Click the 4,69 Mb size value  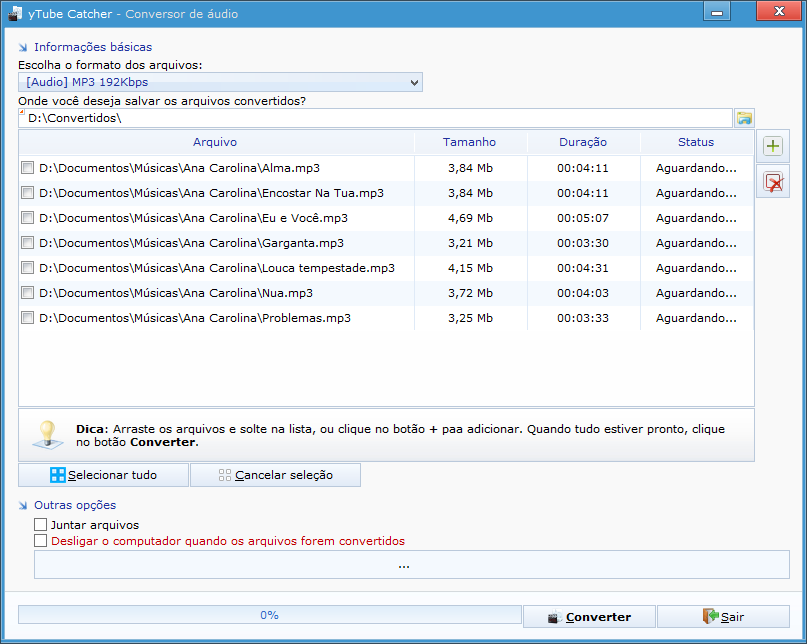[470, 218]
